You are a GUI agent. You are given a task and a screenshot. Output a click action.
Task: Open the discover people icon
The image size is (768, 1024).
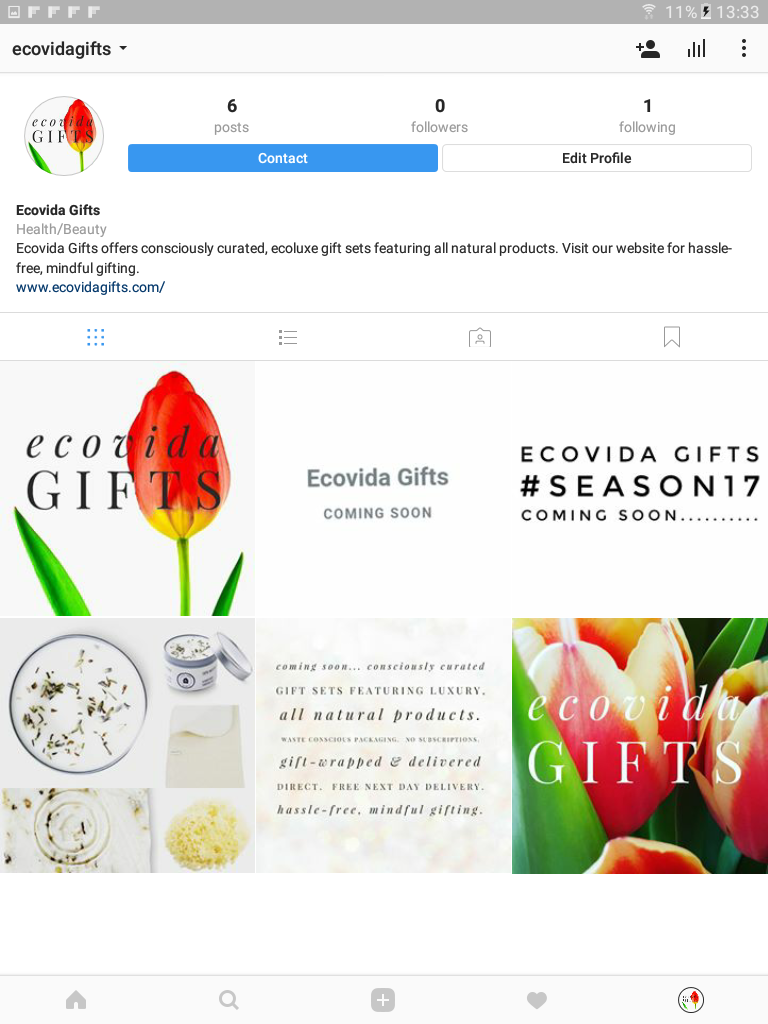pos(647,49)
